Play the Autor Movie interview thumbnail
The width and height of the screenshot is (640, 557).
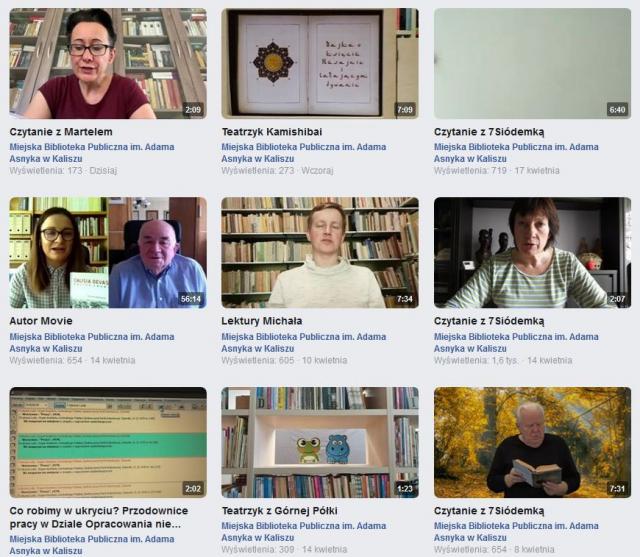108,253
